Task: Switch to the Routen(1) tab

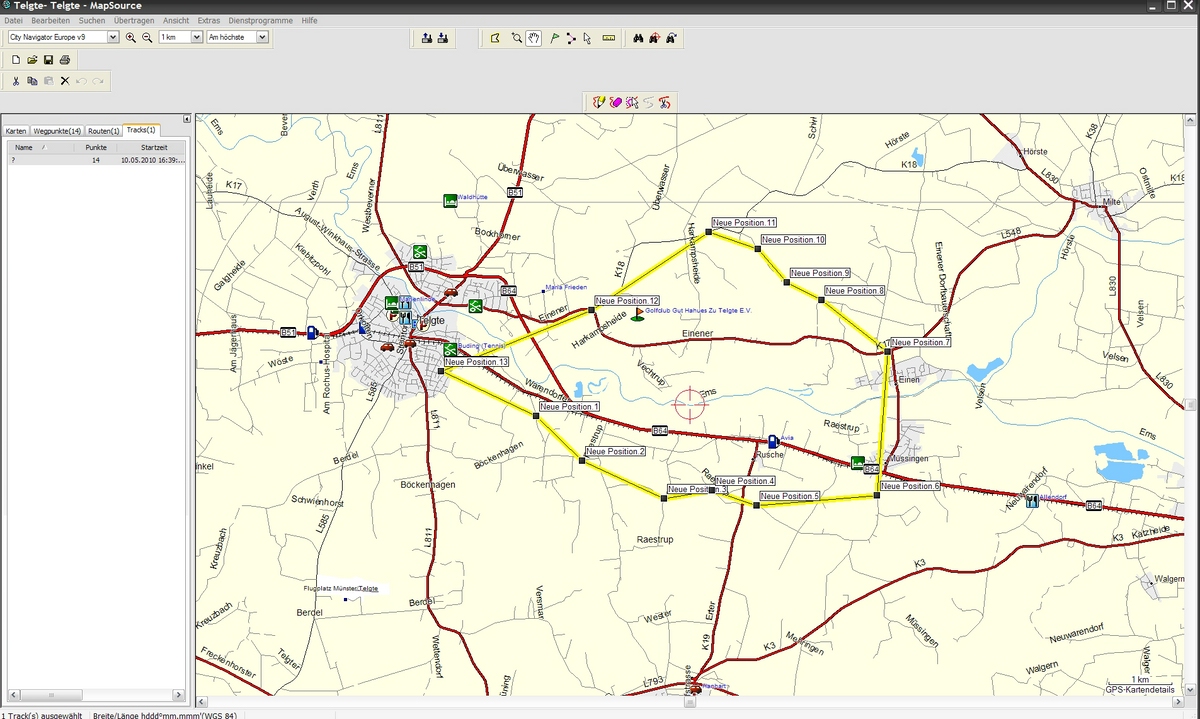Action: pos(103,131)
